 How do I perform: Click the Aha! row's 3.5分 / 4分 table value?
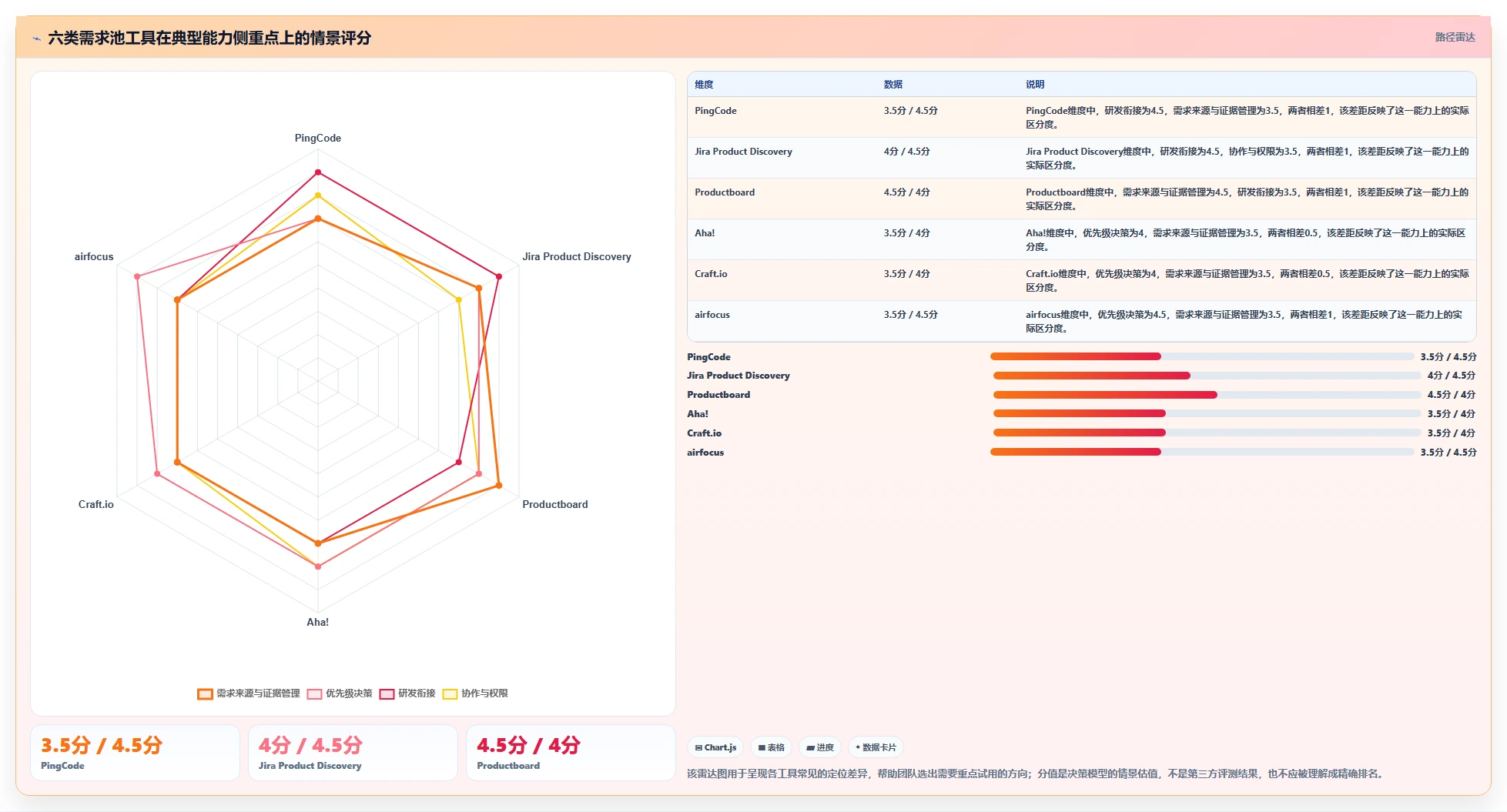[907, 233]
